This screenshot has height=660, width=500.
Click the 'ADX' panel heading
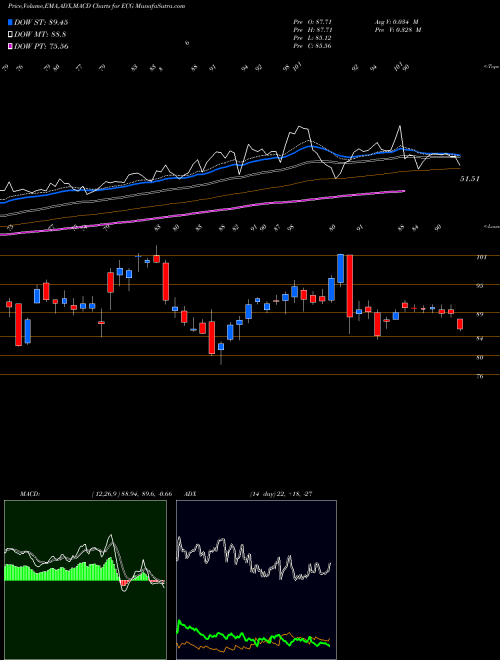[x=190, y=494]
